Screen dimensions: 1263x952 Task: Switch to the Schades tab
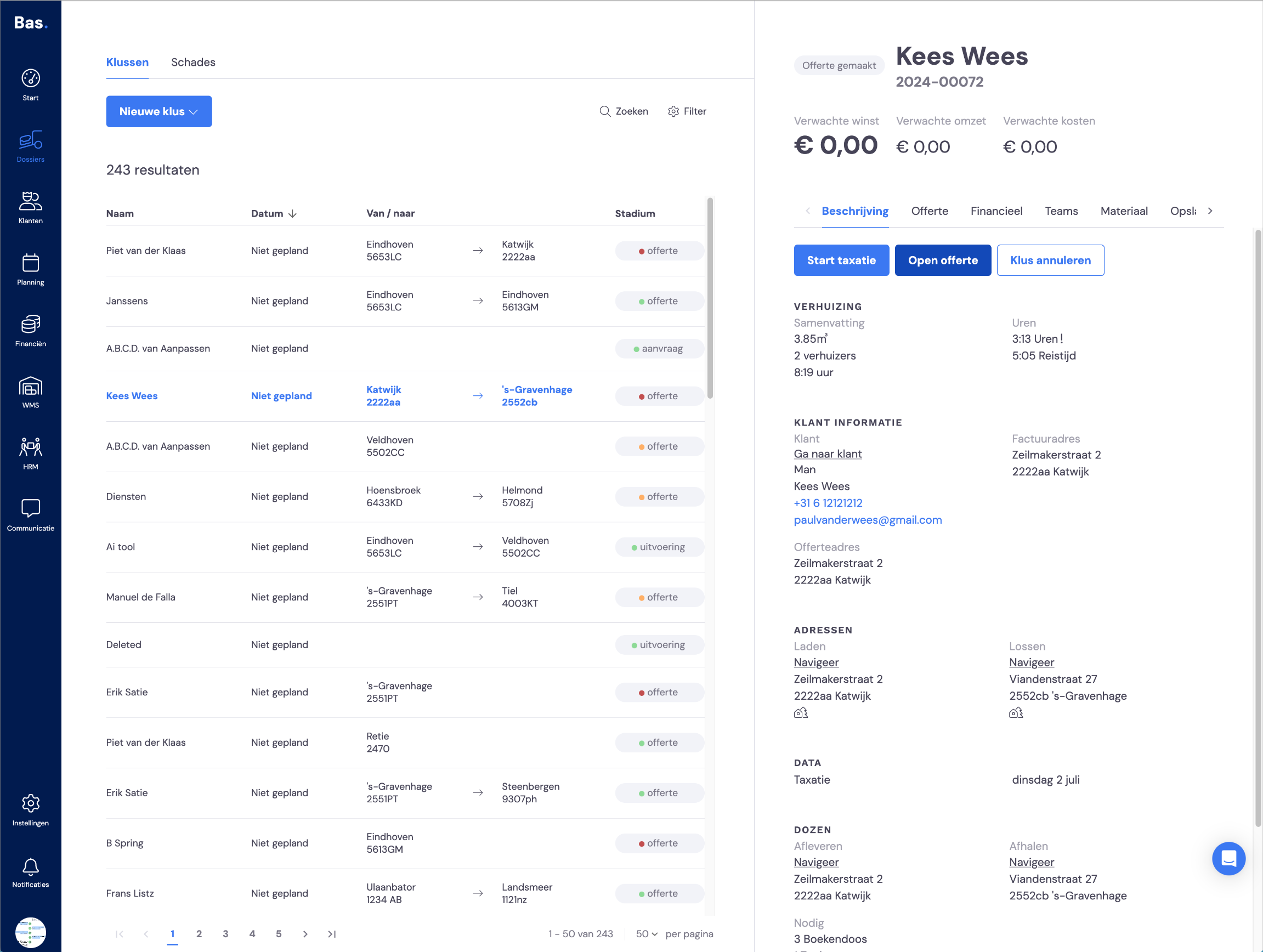click(x=193, y=63)
